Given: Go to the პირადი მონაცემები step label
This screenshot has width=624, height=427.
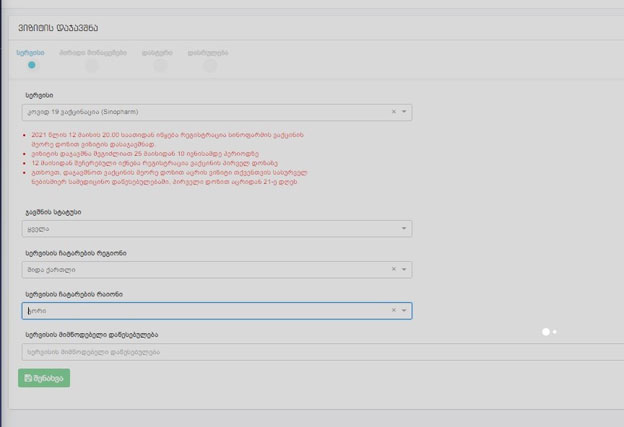Looking at the screenshot, I should pos(92,51).
